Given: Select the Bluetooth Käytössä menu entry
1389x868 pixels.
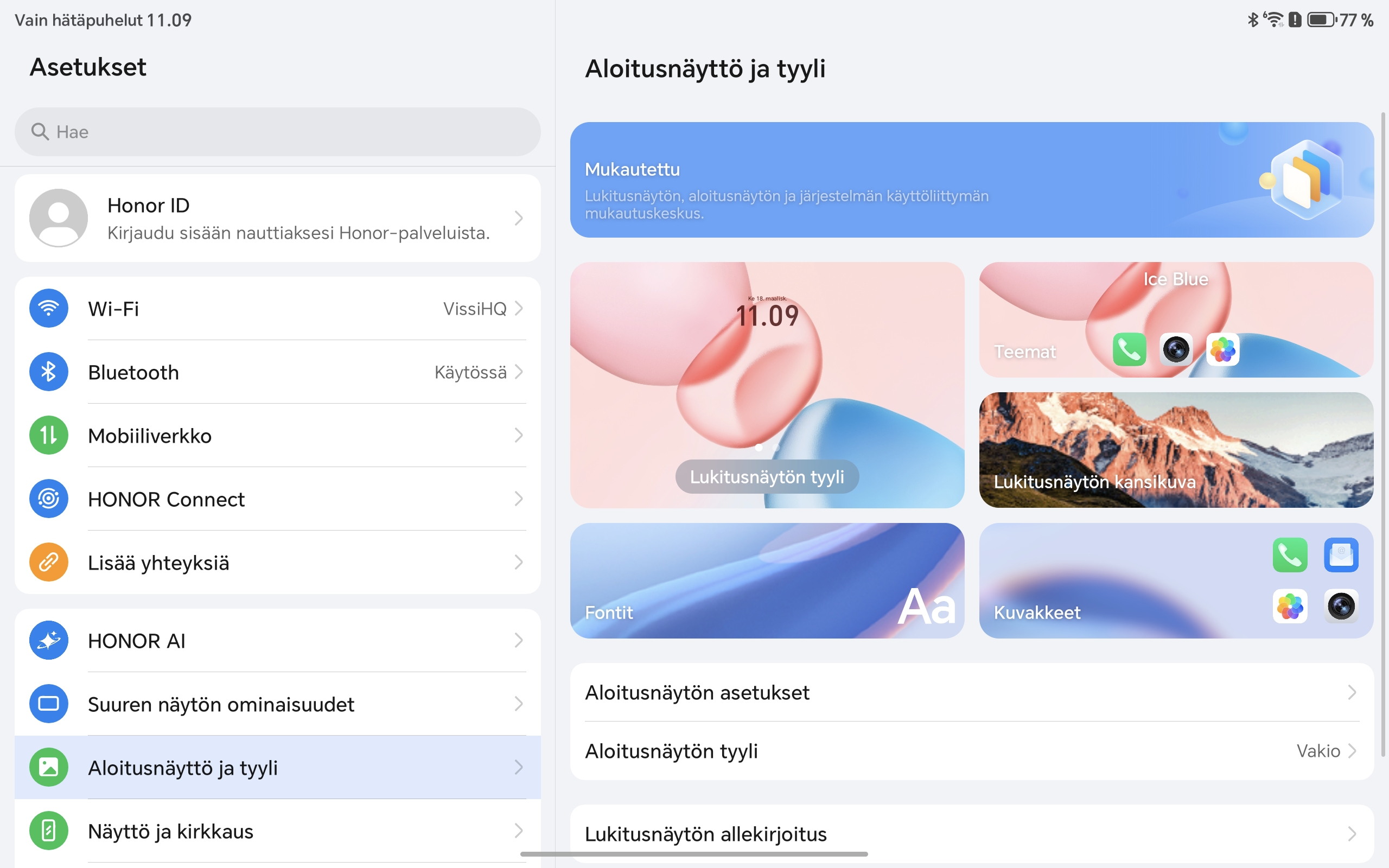Looking at the screenshot, I should click(x=278, y=372).
